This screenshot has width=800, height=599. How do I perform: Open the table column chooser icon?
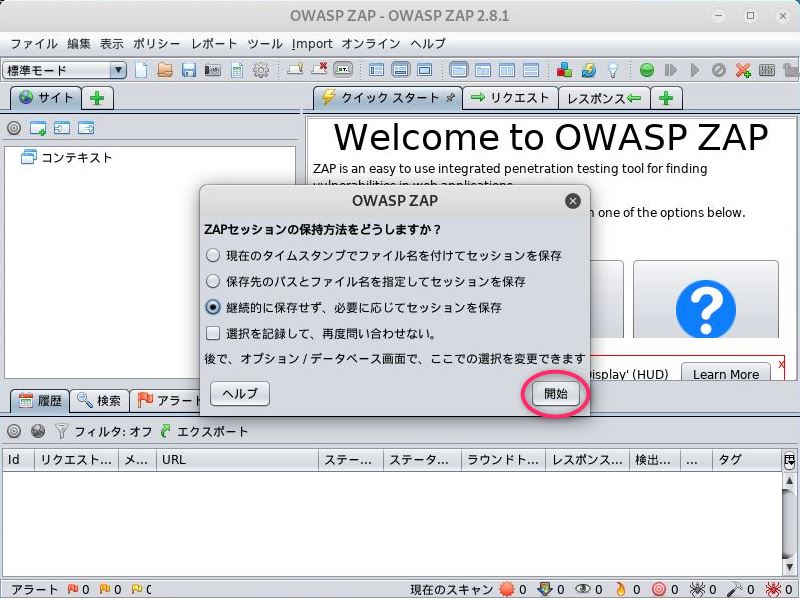pyautogui.click(x=789, y=460)
